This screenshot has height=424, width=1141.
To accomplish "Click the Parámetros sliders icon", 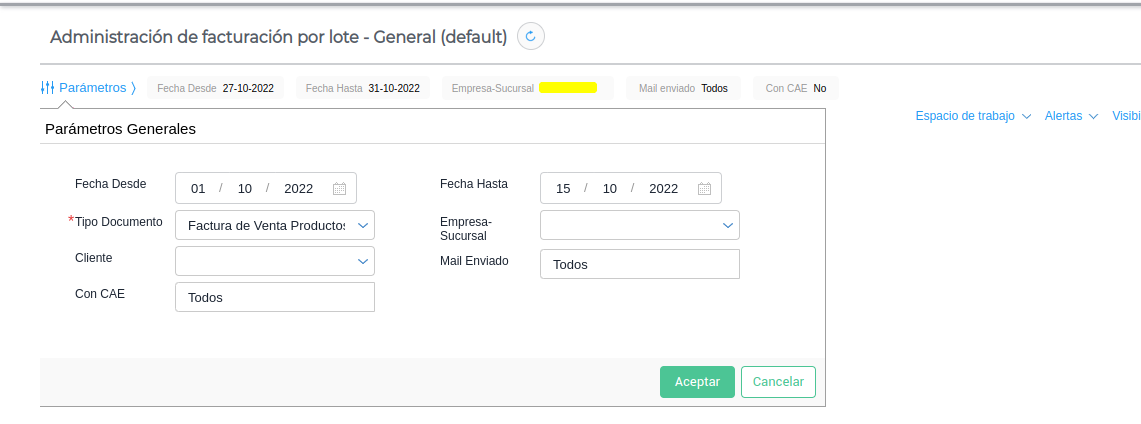I will (x=47, y=88).
